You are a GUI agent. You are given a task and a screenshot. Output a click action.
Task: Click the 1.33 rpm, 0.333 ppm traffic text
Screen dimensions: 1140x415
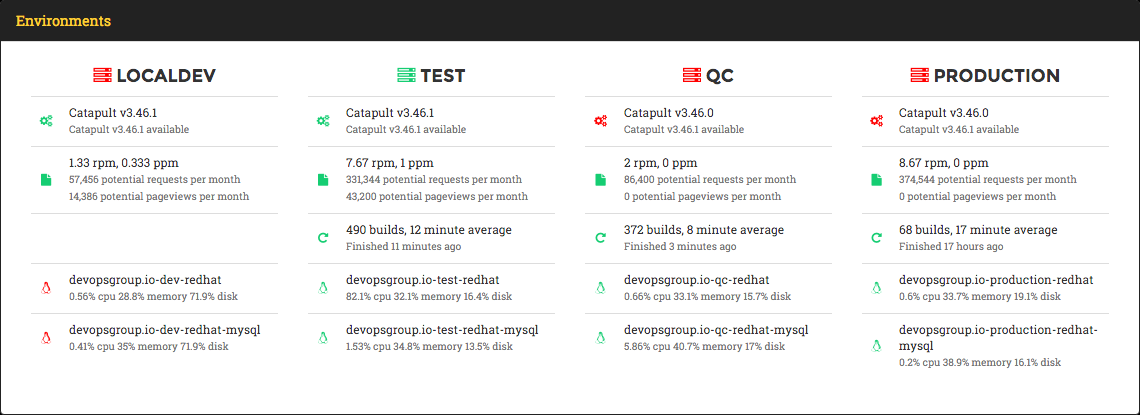(x=124, y=163)
